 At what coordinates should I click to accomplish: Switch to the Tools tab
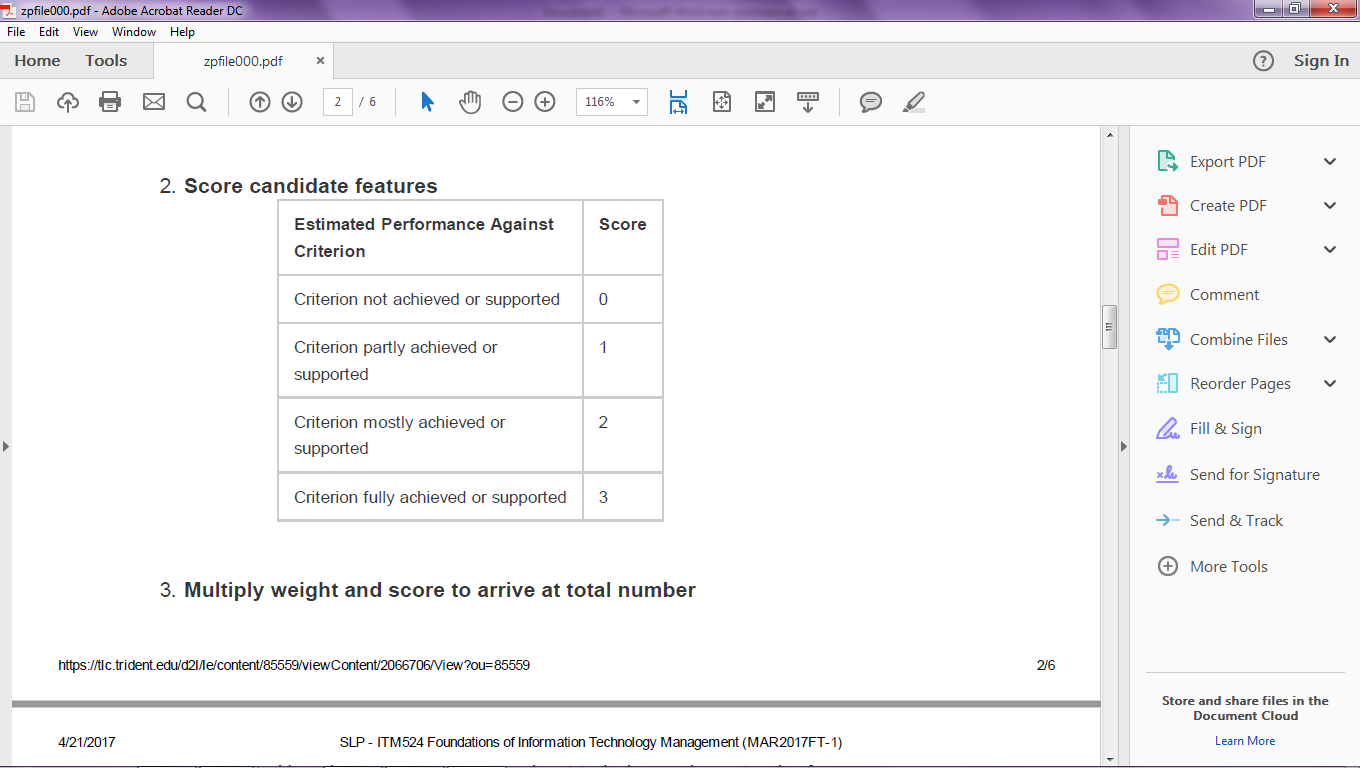tap(106, 61)
